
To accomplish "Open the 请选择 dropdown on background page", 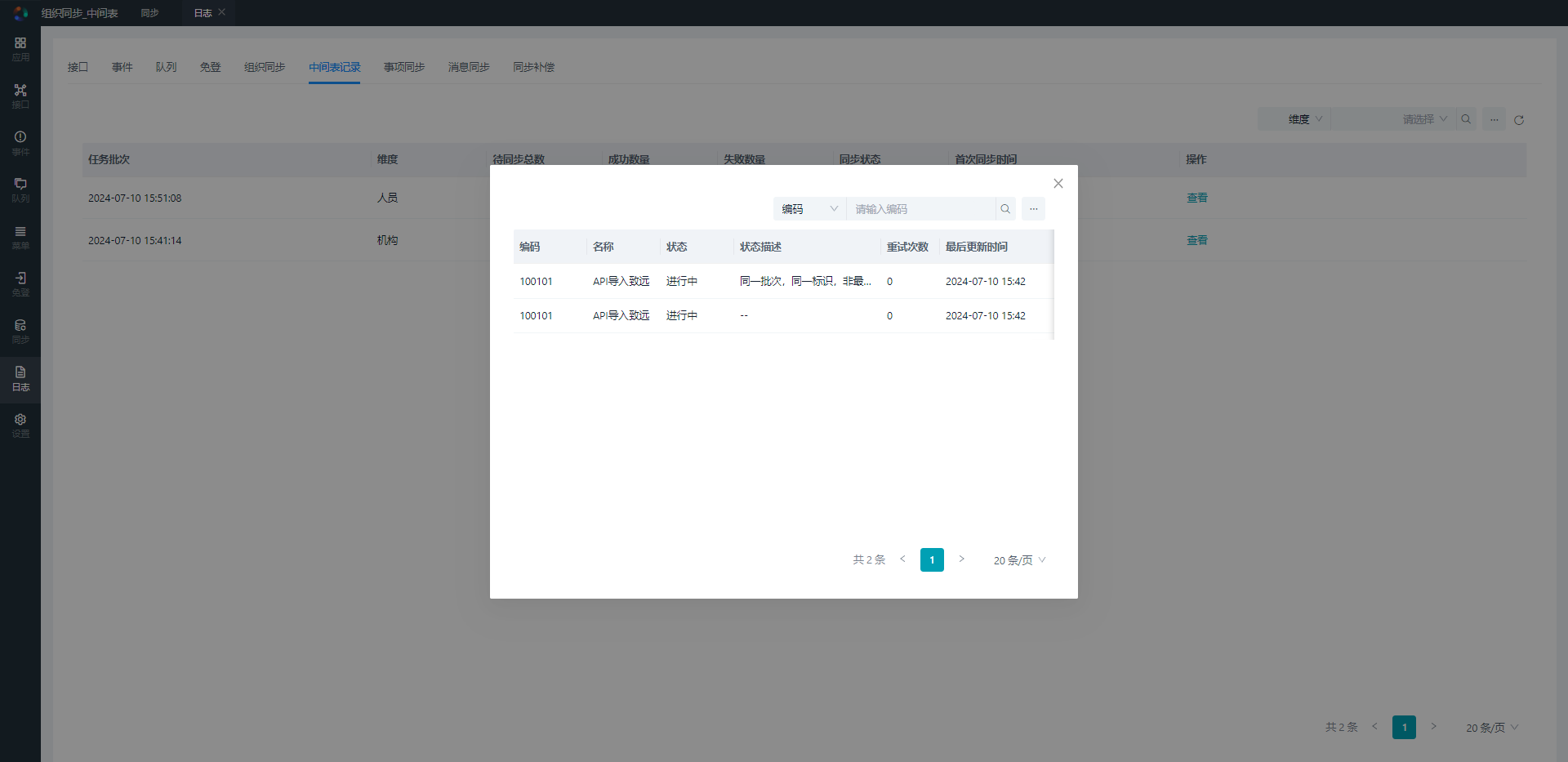I will (x=1393, y=119).
